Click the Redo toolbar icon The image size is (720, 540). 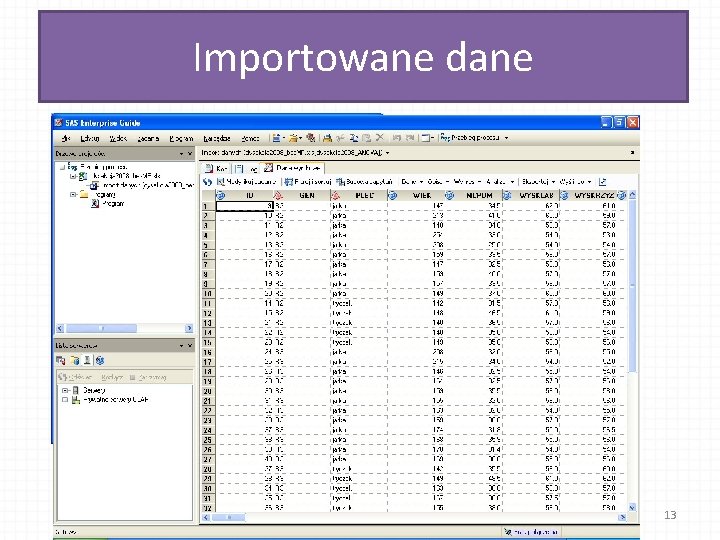(411, 137)
